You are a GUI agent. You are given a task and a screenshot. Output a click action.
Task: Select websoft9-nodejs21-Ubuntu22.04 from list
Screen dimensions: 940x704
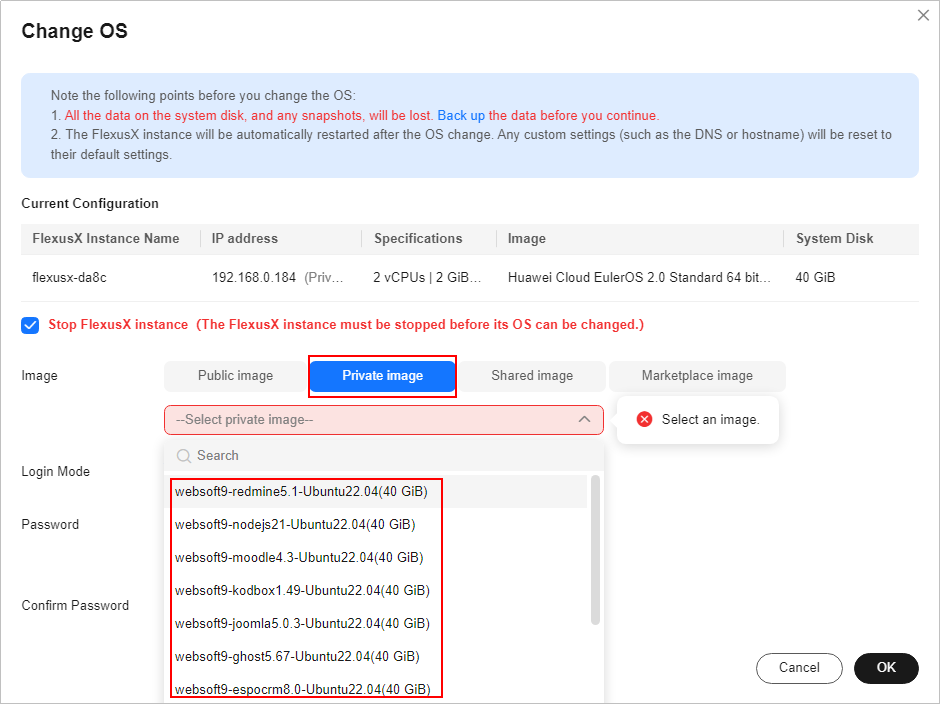click(295, 524)
